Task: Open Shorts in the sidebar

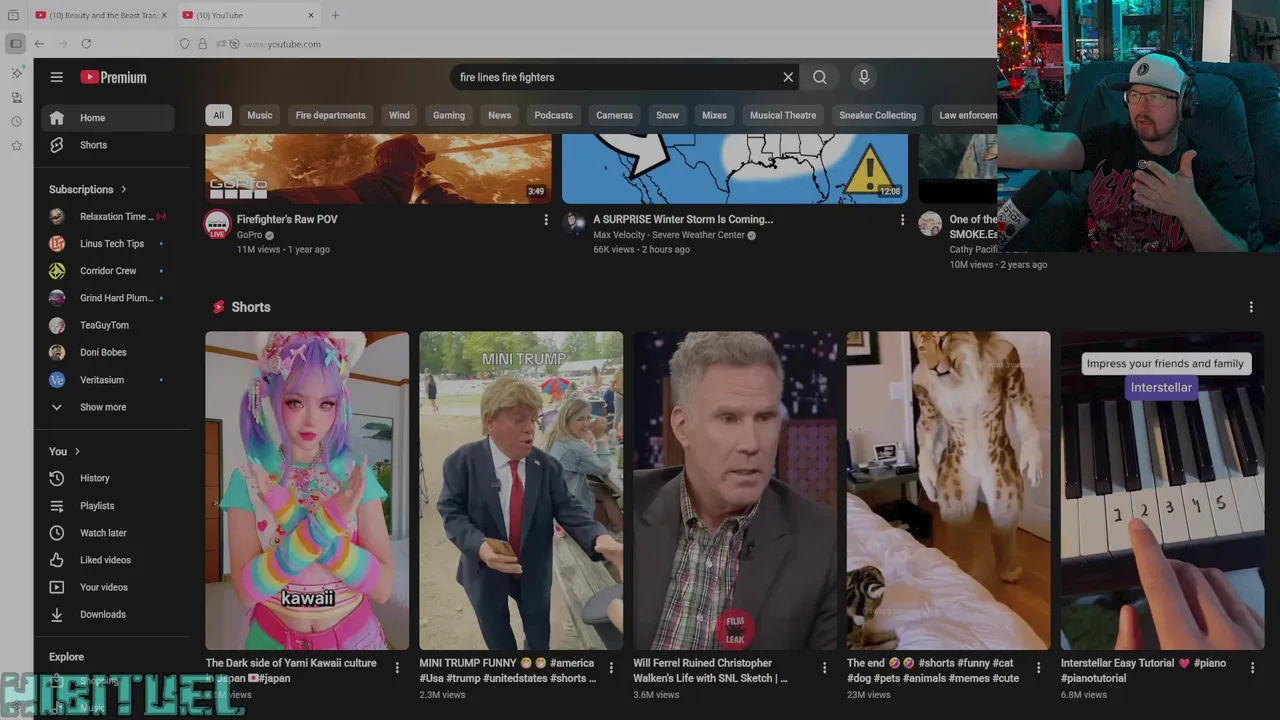Action: [x=108, y=145]
